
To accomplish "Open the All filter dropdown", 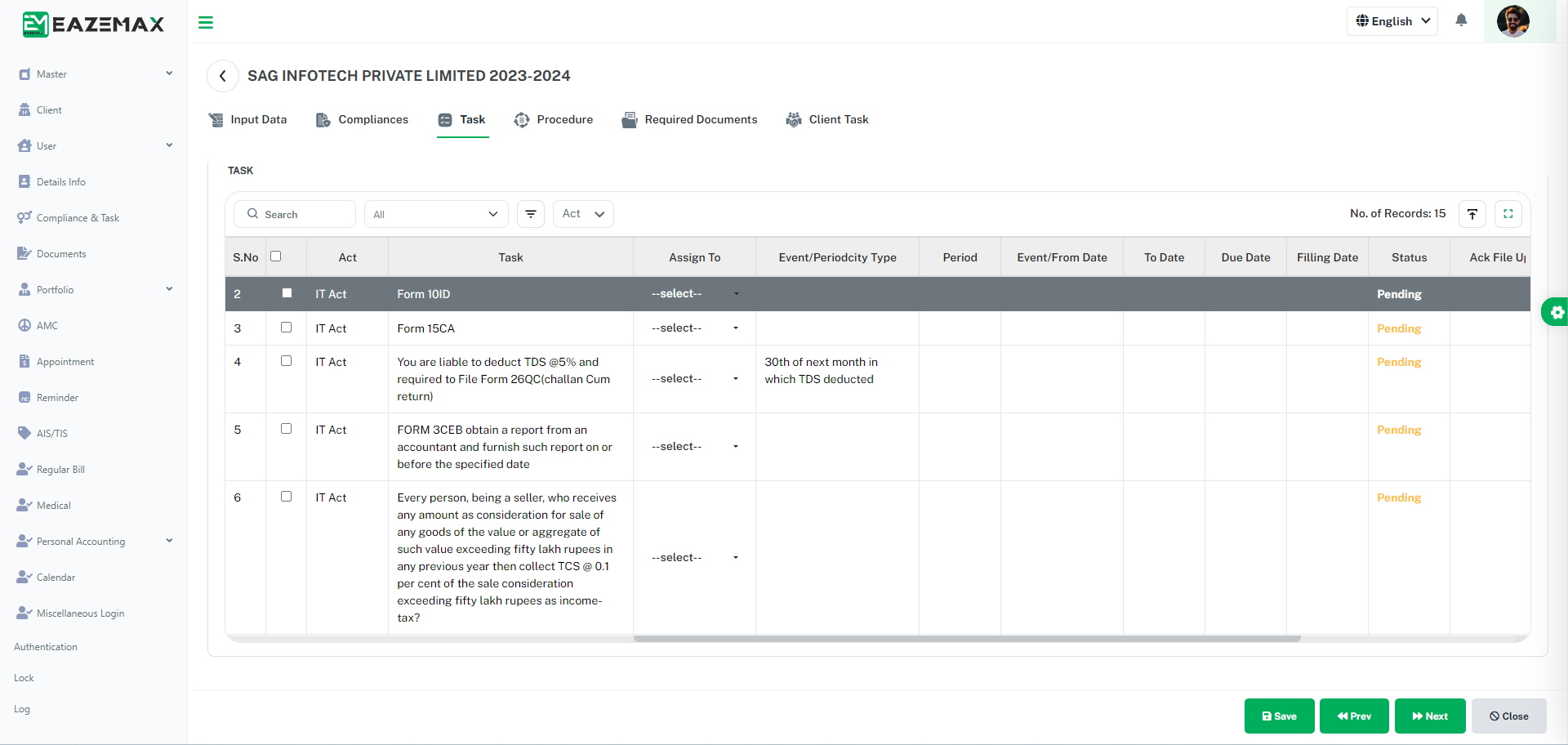I will [436, 214].
